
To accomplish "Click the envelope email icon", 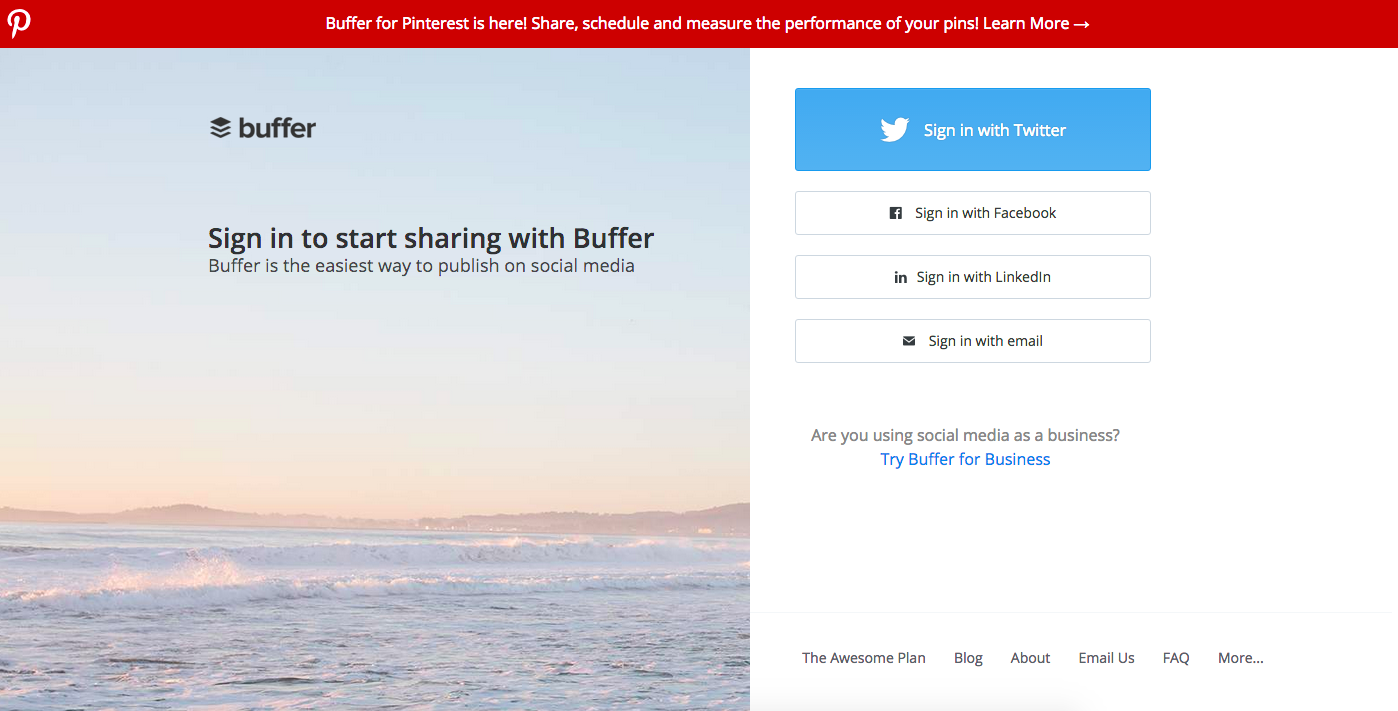I will (909, 341).
